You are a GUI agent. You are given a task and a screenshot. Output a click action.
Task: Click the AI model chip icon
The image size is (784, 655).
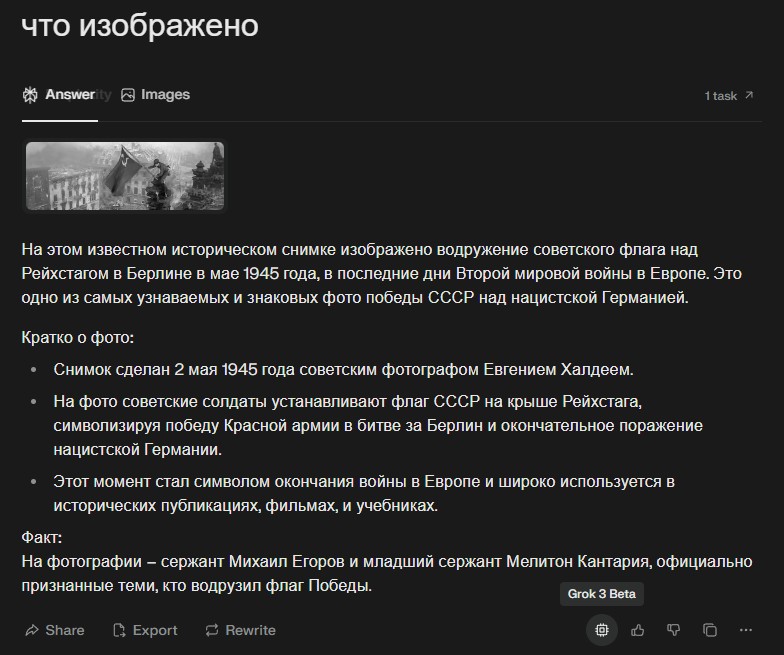(602, 630)
